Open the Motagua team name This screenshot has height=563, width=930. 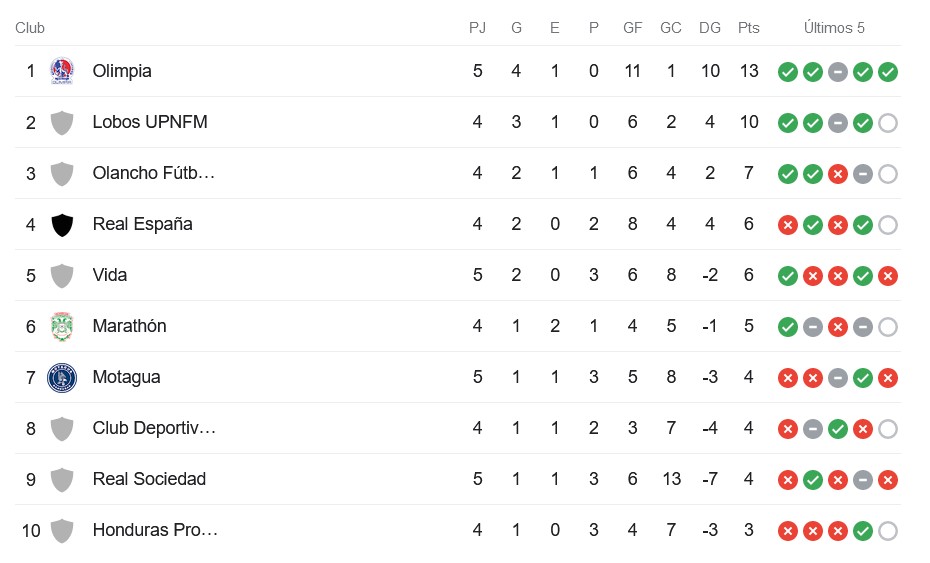point(126,377)
